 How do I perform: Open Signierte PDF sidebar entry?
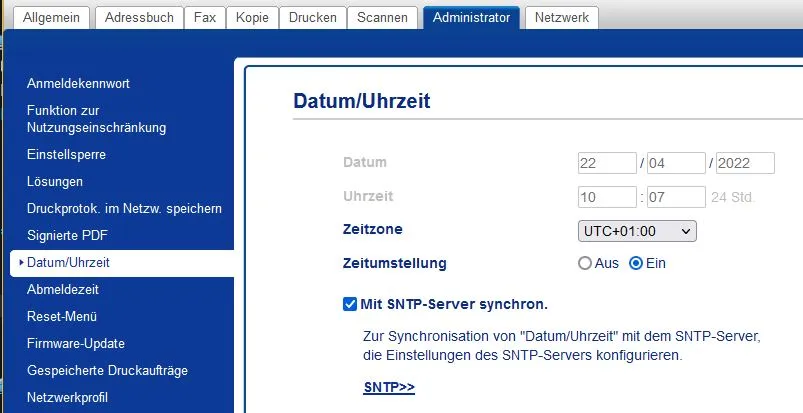[67, 236]
